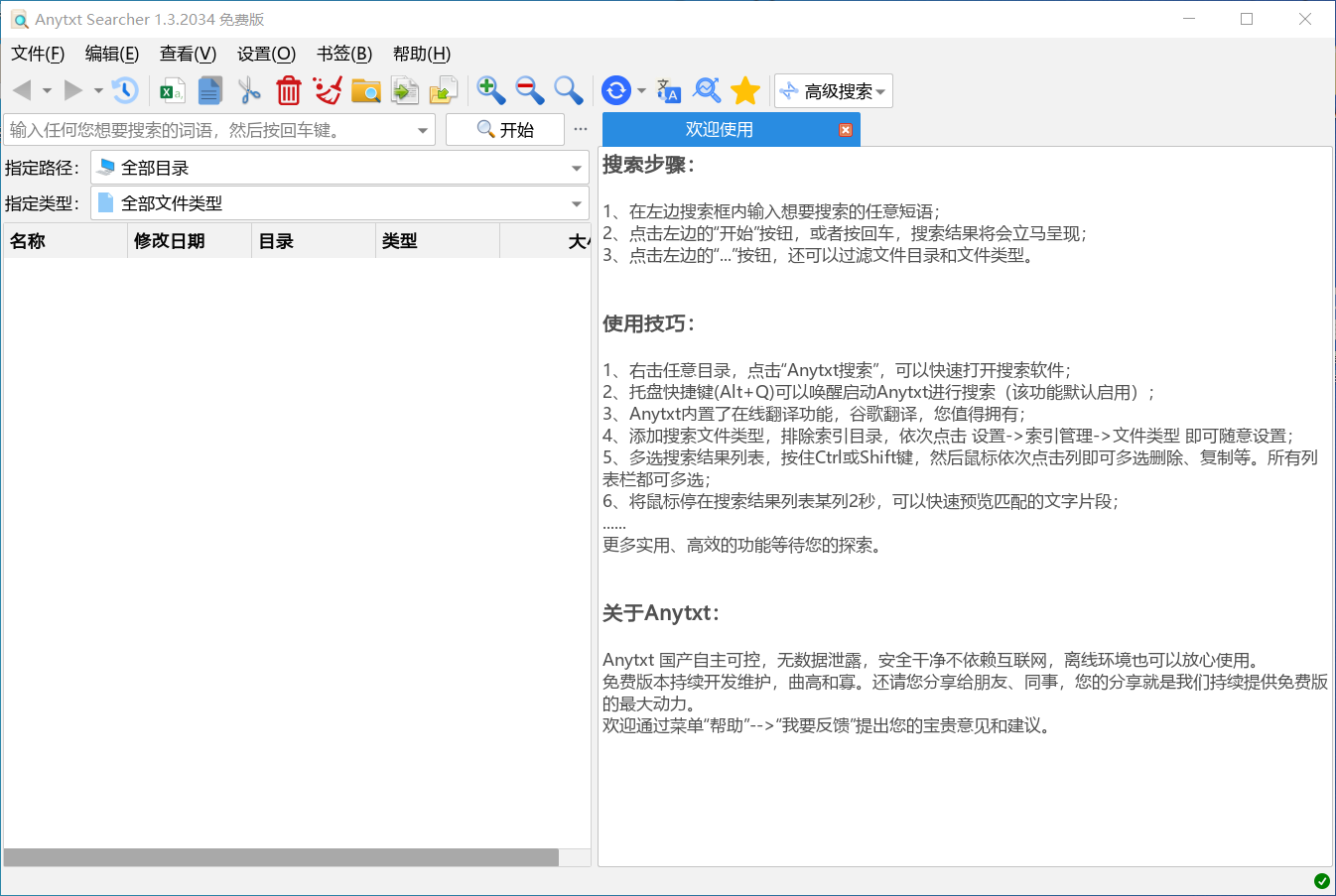Viewport: 1336px width, 896px height.
Task: Maximize the Anytxt Searcher window
Action: [x=1247, y=19]
